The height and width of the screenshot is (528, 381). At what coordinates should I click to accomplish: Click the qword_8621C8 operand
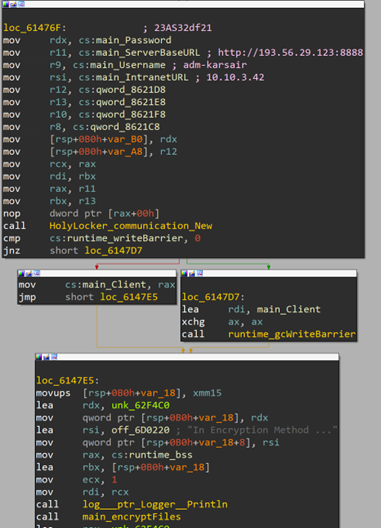pyautogui.click(x=125, y=127)
